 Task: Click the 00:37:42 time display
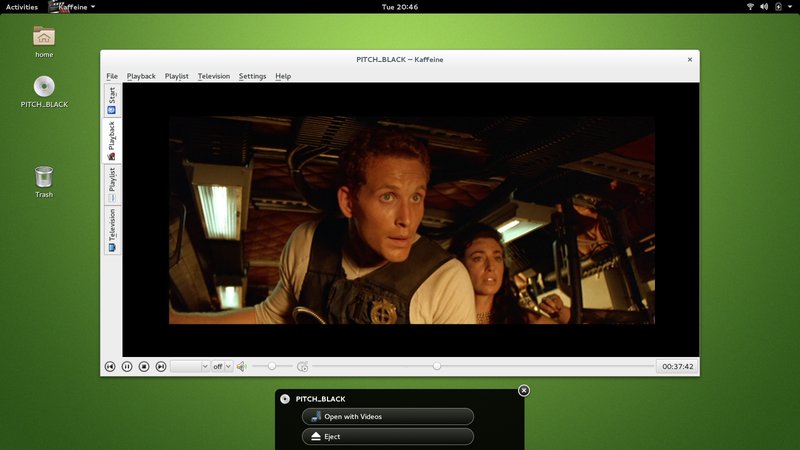click(678, 366)
